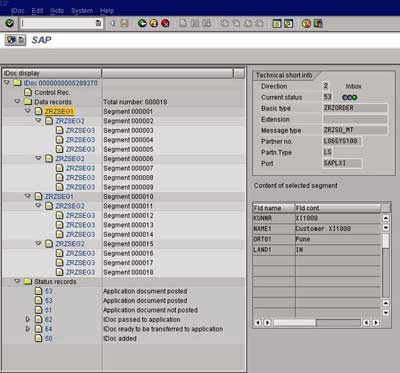This screenshot has width=400, height=373.
Task: Open the Help menu
Action: click(x=107, y=11)
